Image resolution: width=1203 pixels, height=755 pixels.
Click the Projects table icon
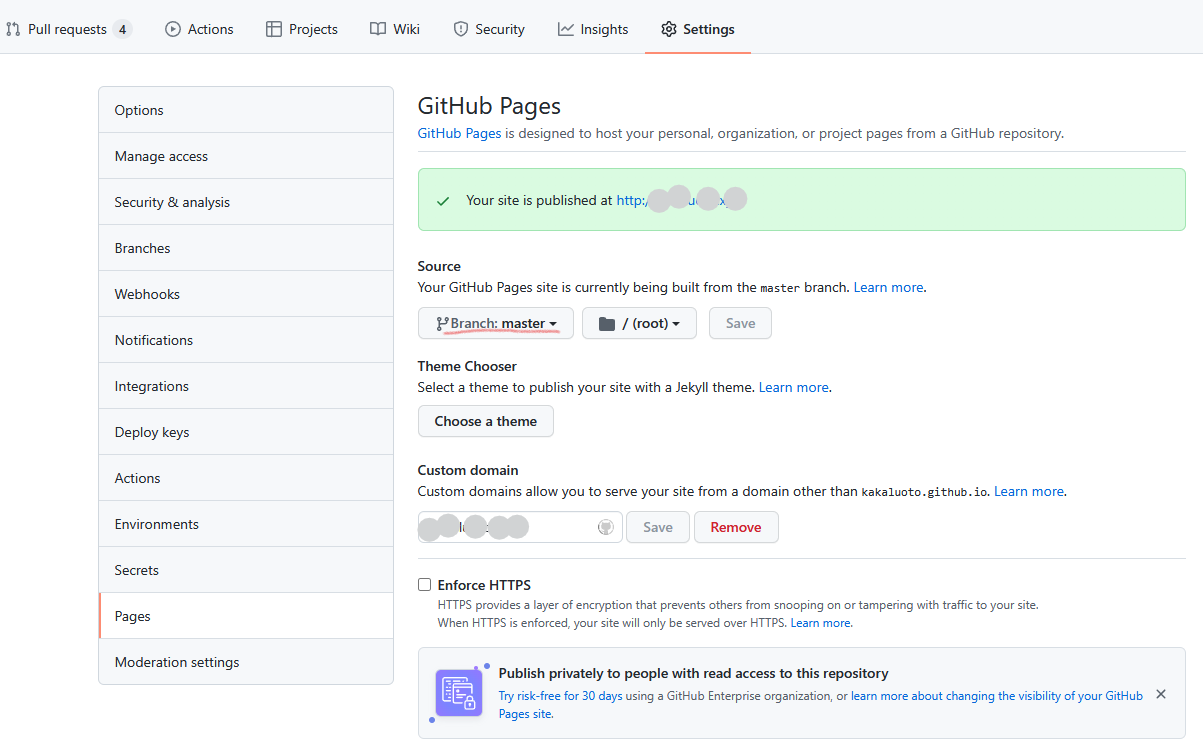274,29
